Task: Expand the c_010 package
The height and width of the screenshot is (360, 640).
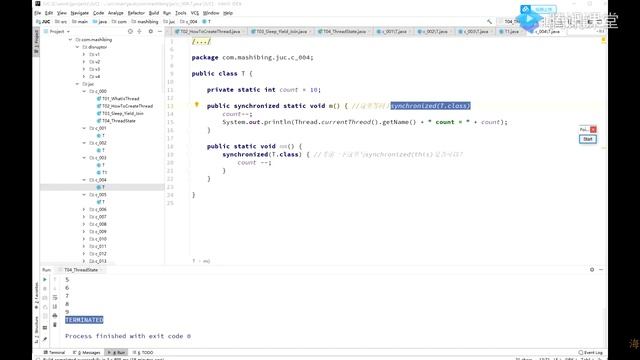Action: (x=84, y=239)
